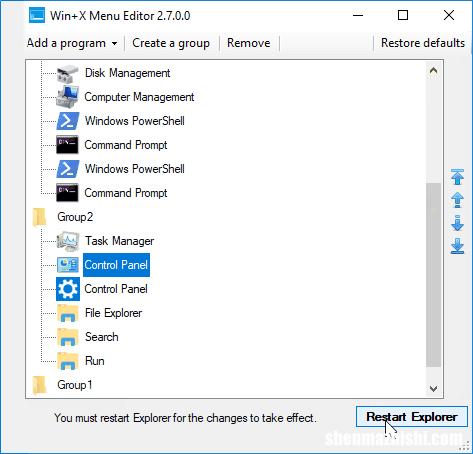Click the Restart Explorer button
473x454 pixels.
(x=412, y=417)
